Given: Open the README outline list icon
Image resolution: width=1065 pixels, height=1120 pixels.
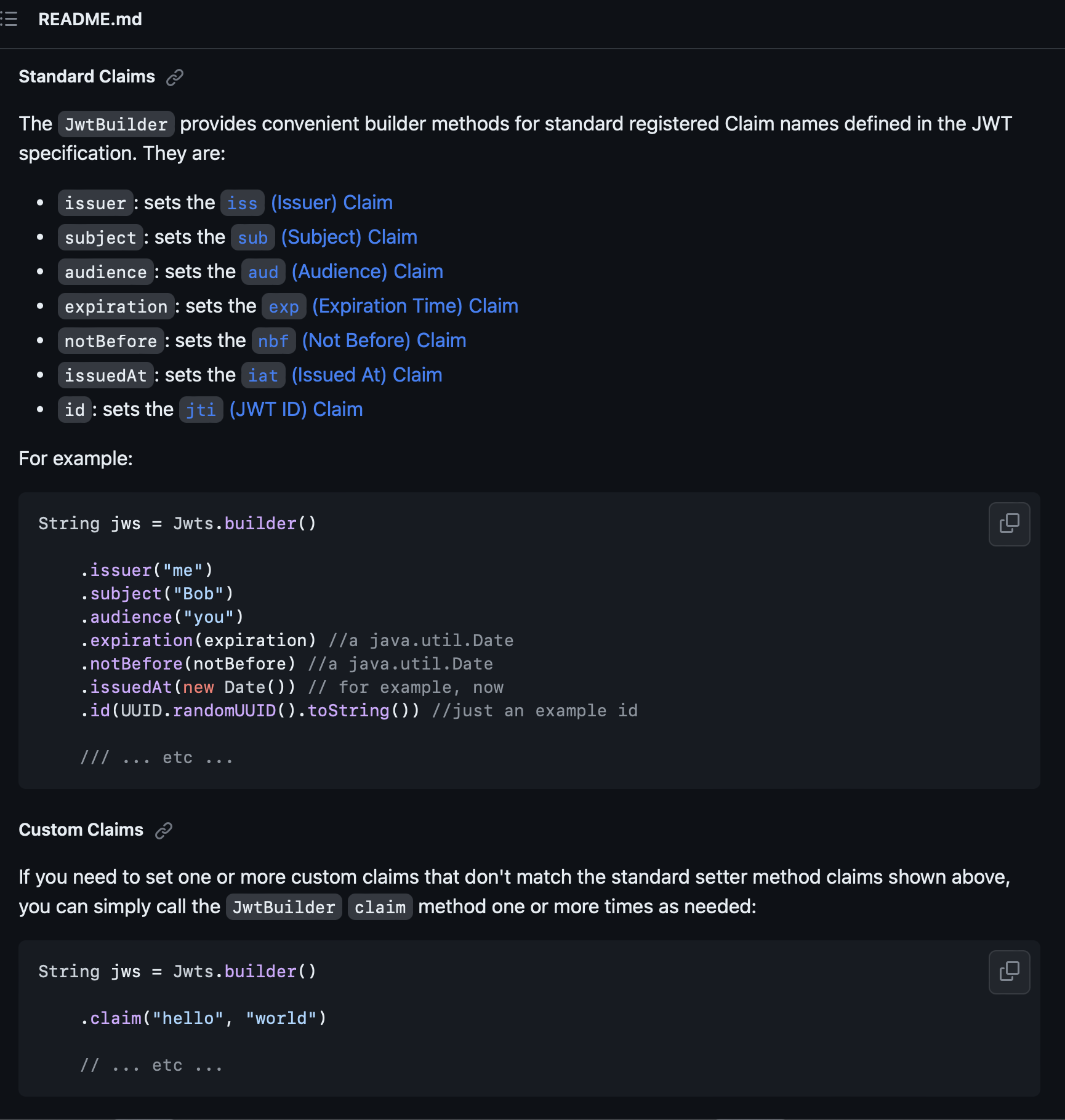Looking at the screenshot, I should coord(9,19).
